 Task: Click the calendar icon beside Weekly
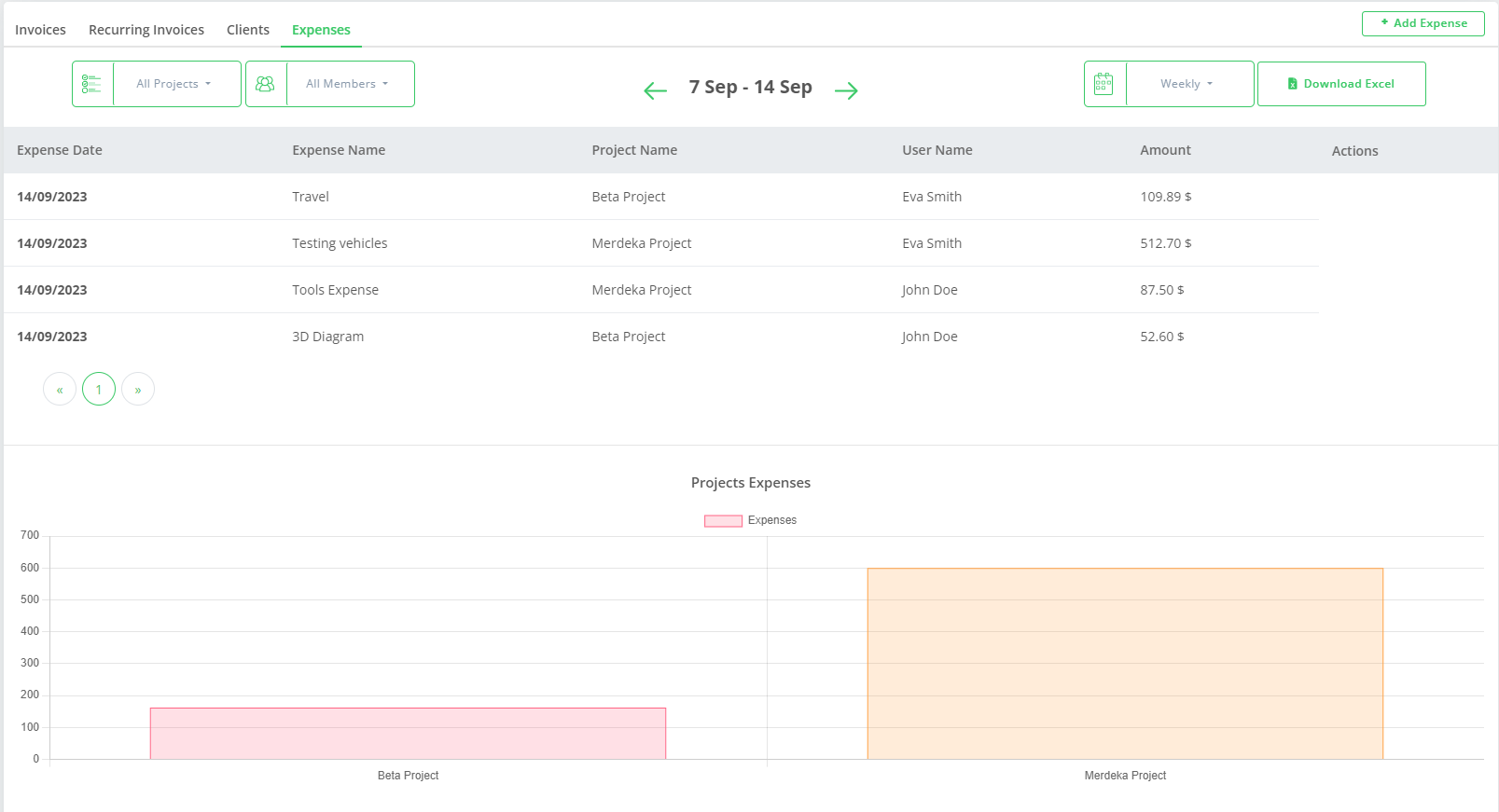click(x=1103, y=84)
